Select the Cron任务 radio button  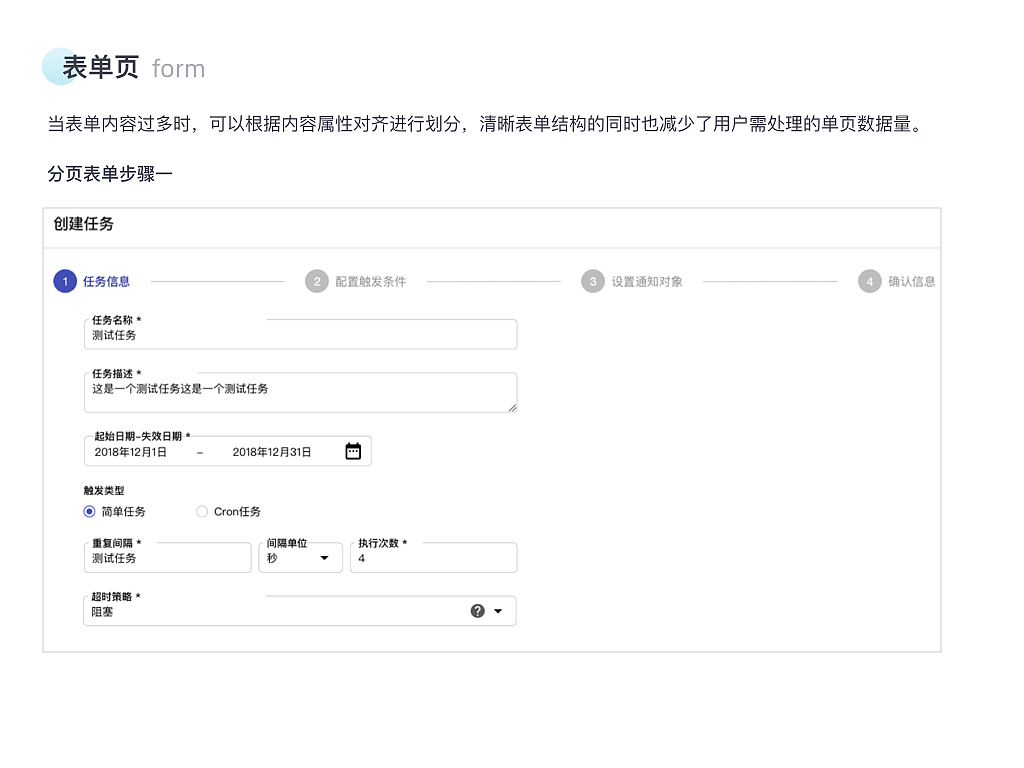coord(201,511)
